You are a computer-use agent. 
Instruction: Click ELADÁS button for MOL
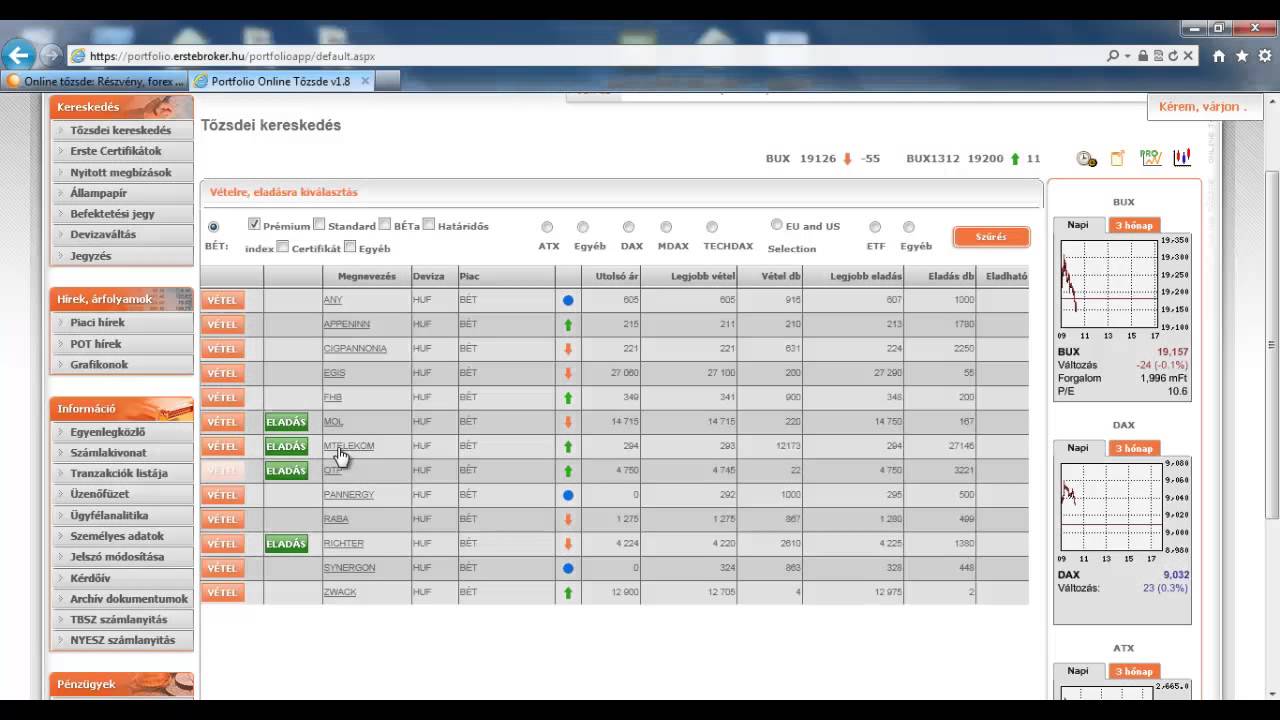pyautogui.click(x=286, y=422)
